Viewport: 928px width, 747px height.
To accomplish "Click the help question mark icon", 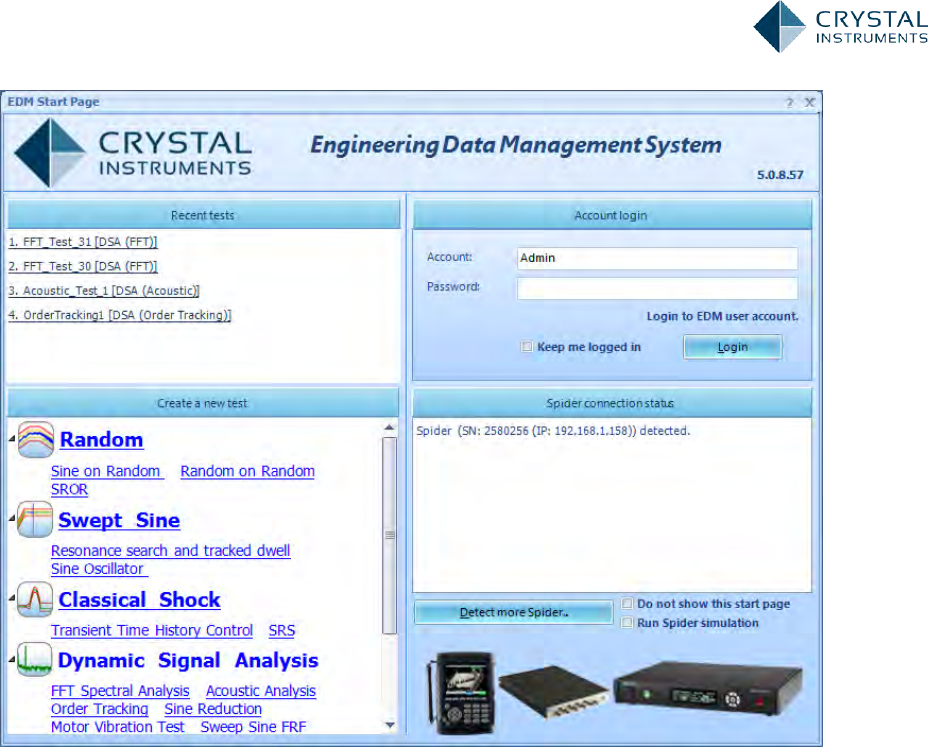I will coord(790,102).
